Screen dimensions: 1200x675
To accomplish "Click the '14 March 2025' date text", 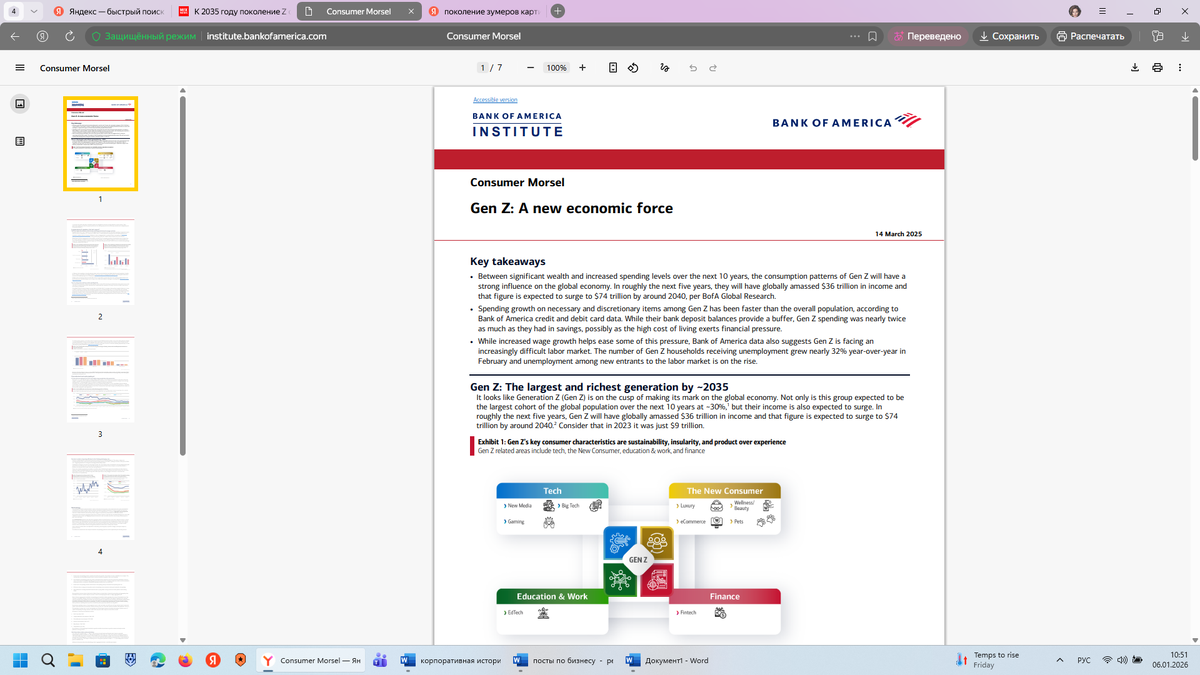I will coord(898,234).
